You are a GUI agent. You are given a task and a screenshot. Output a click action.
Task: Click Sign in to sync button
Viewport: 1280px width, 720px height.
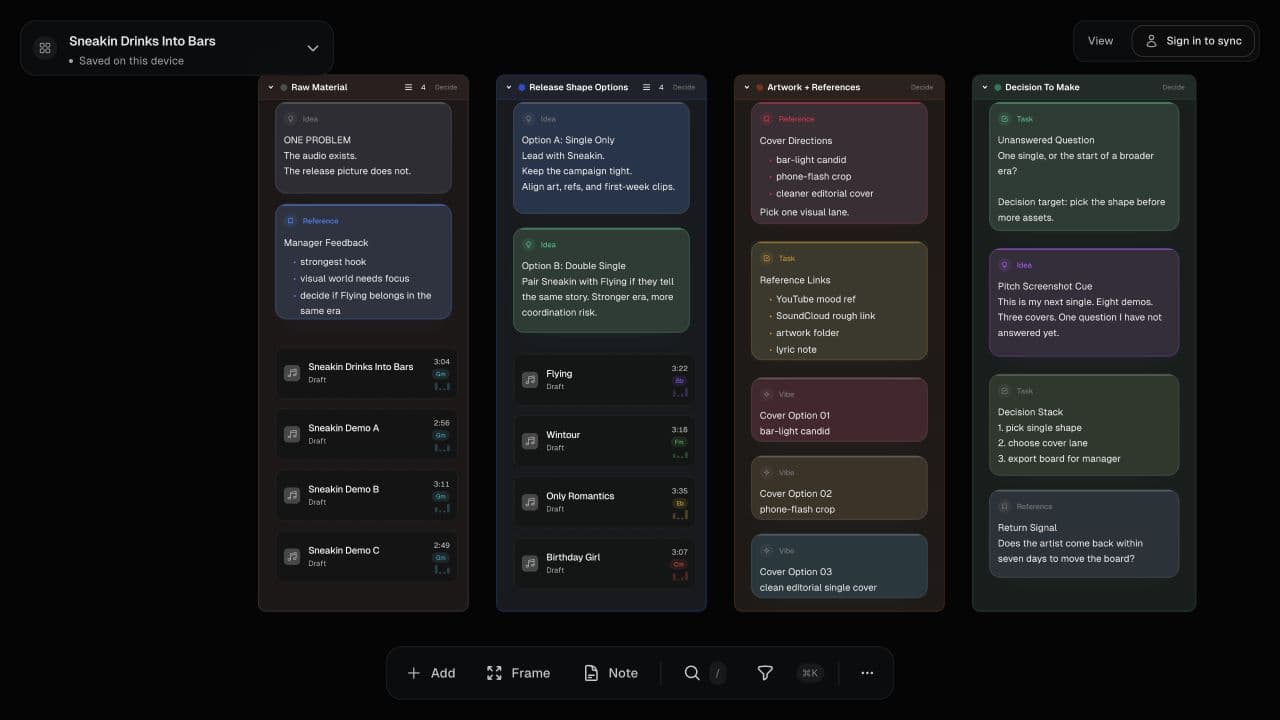(x=1193, y=41)
